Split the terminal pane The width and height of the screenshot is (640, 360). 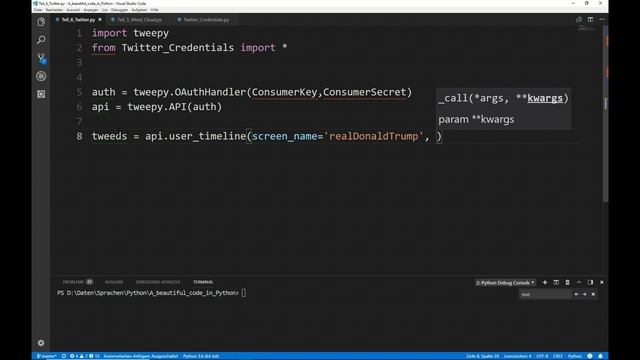pyautogui.click(x=556, y=282)
